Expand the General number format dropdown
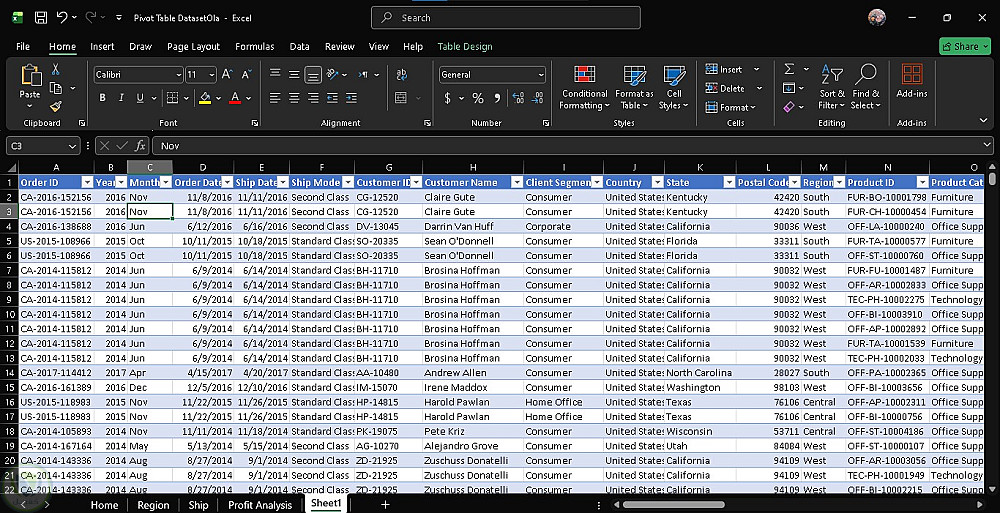 [x=541, y=75]
